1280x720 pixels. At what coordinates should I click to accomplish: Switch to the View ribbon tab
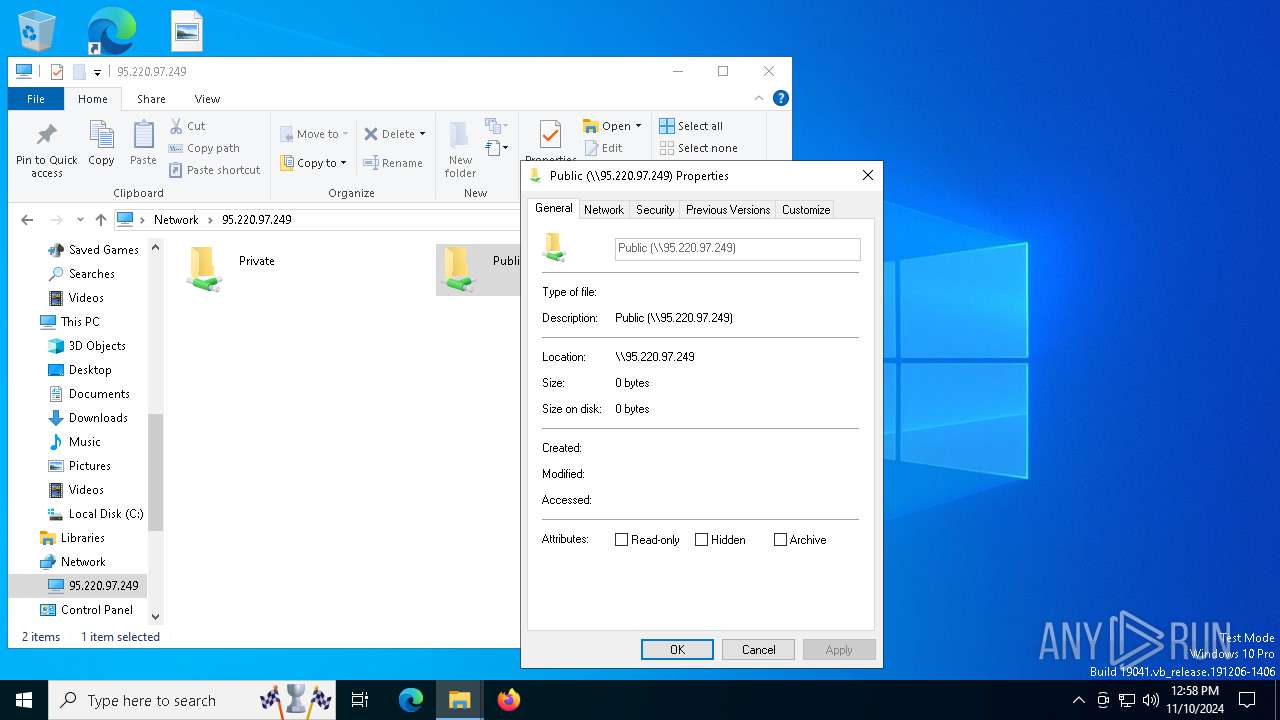pos(207,99)
